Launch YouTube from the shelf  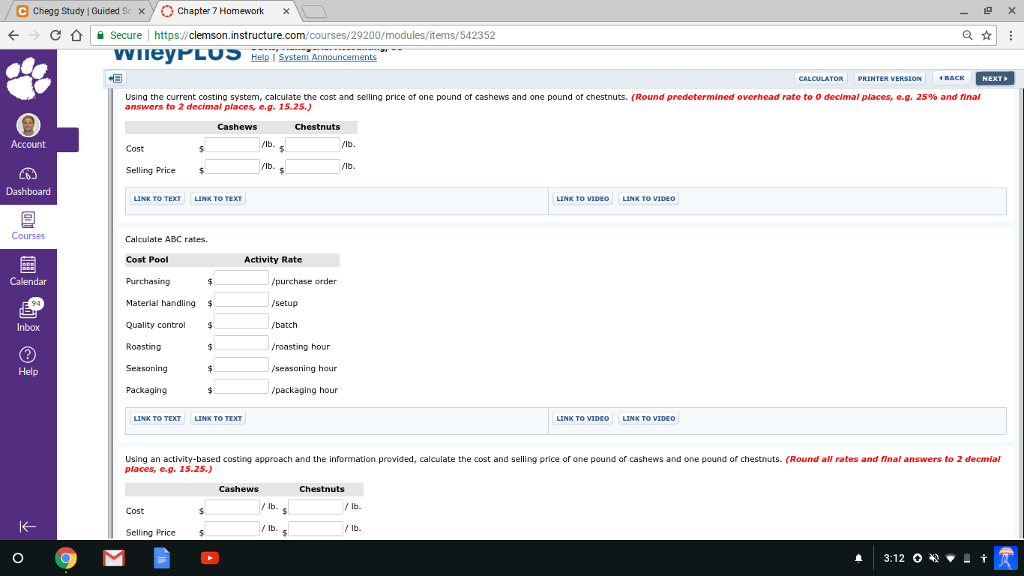pyautogui.click(x=210, y=558)
